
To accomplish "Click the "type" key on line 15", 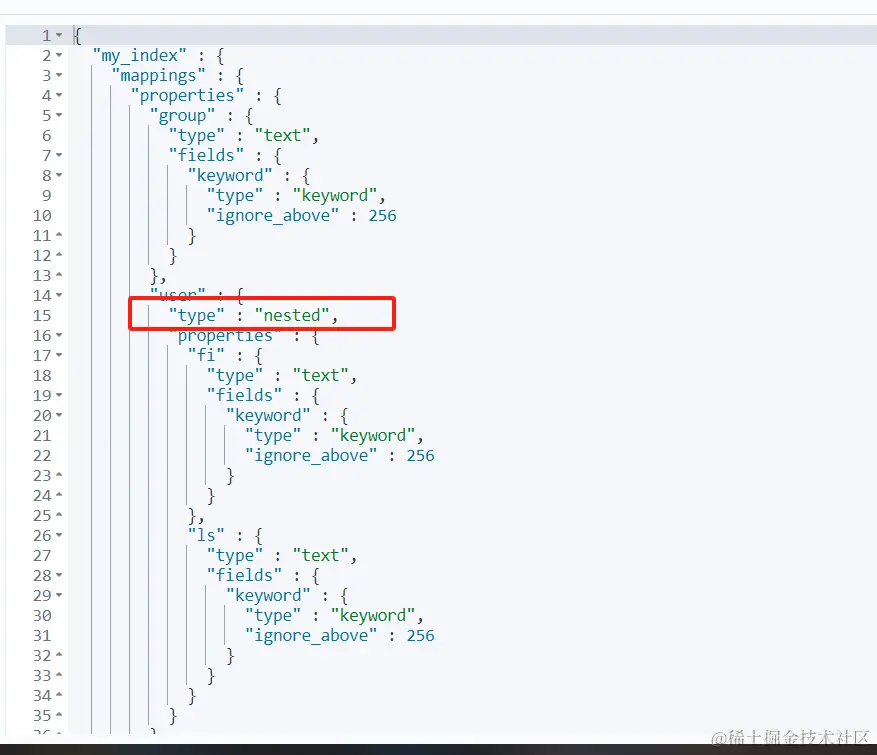I will 197,315.
